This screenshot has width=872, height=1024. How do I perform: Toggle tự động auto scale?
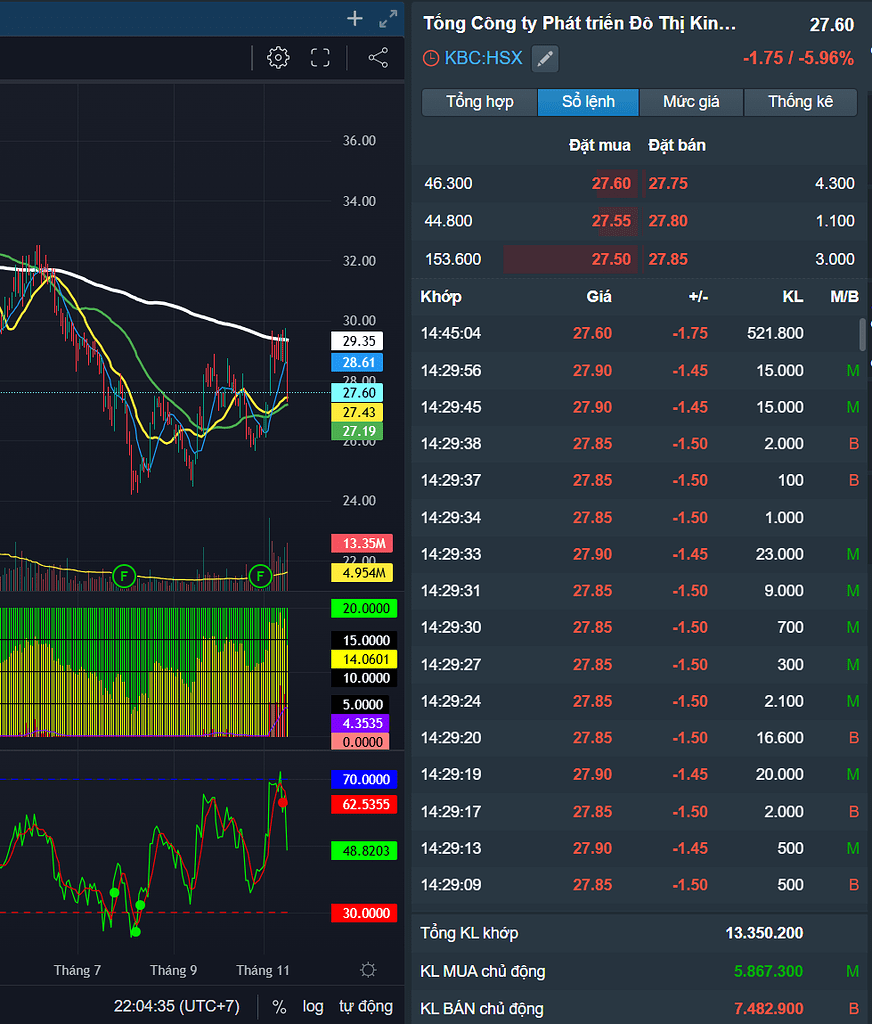tap(365, 1006)
